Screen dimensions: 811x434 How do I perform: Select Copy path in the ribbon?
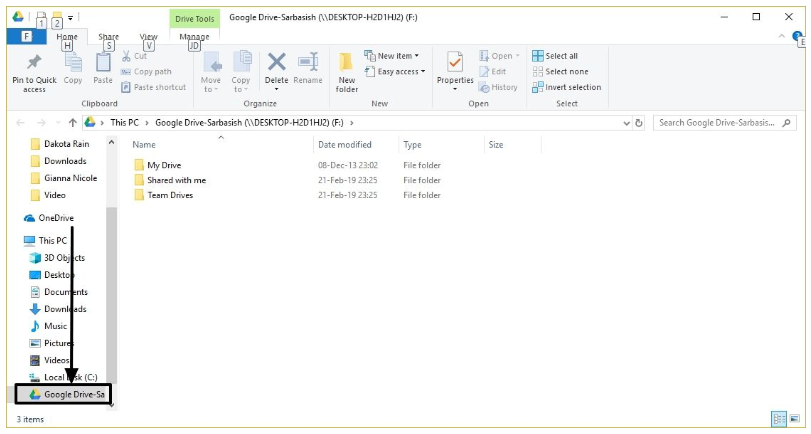click(x=146, y=71)
